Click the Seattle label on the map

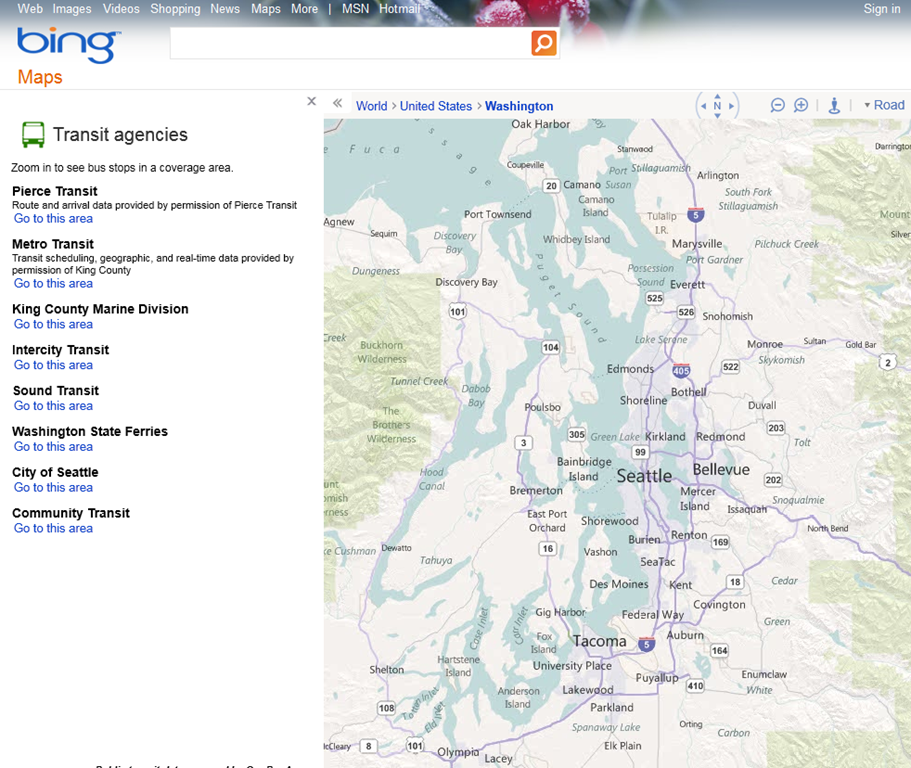(644, 476)
